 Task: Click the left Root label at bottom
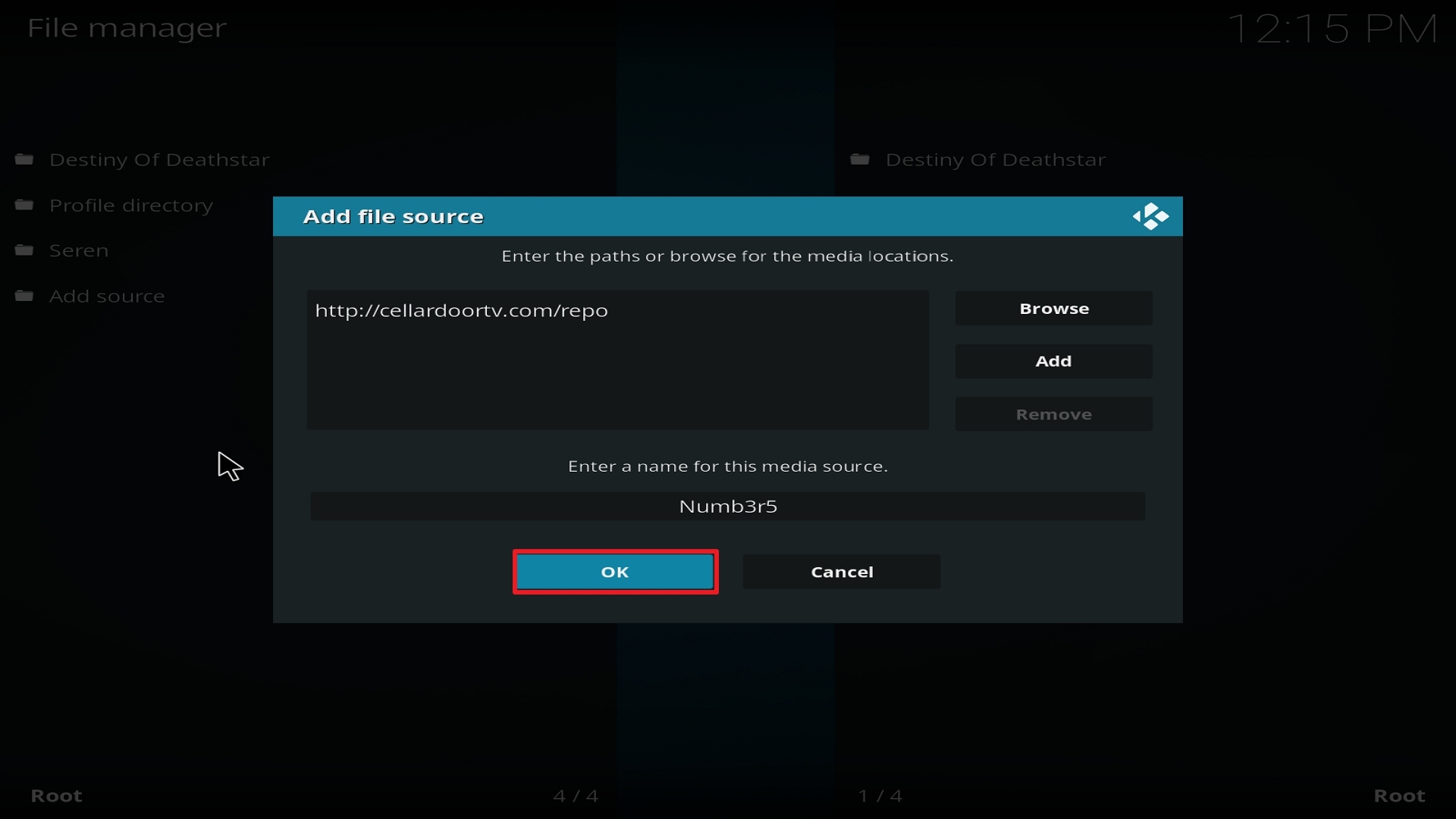[x=56, y=795]
